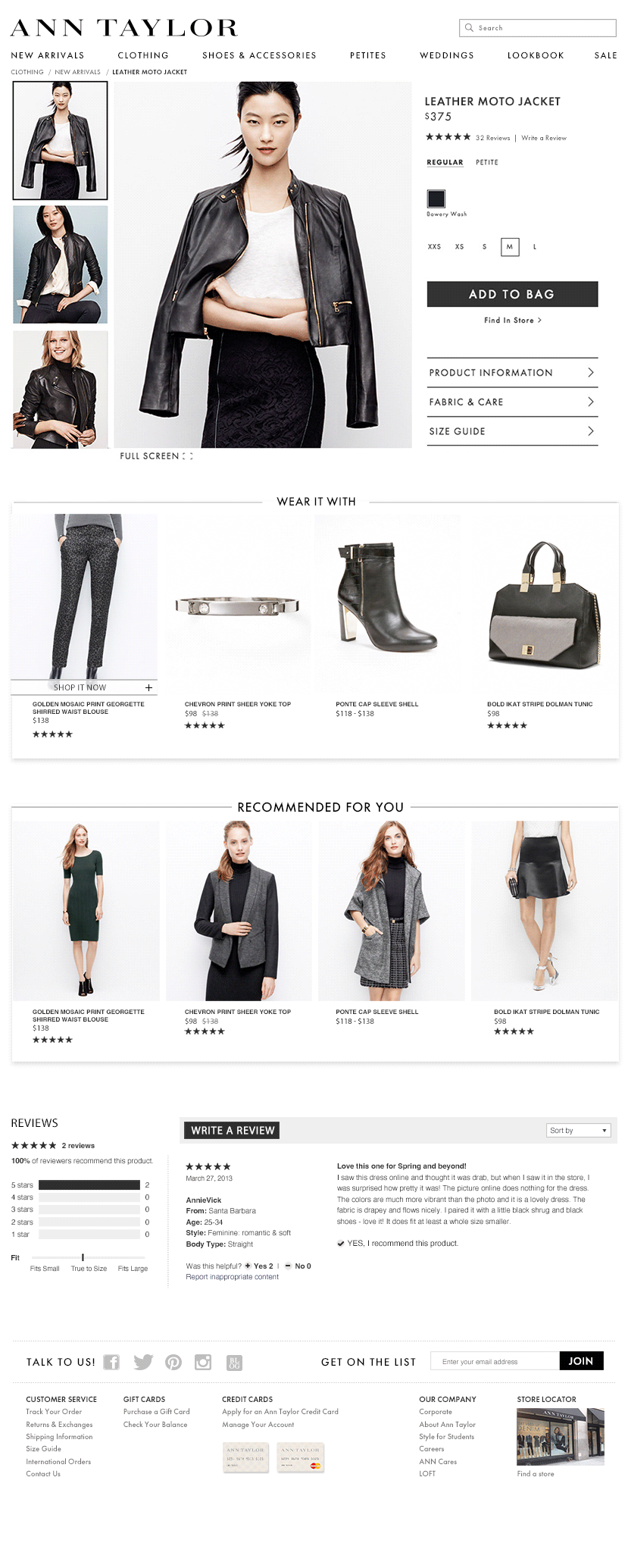Viewport: 628px width, 1568px height.
Task: Open full screen image view icon
Action: click(x=188, y=456)
